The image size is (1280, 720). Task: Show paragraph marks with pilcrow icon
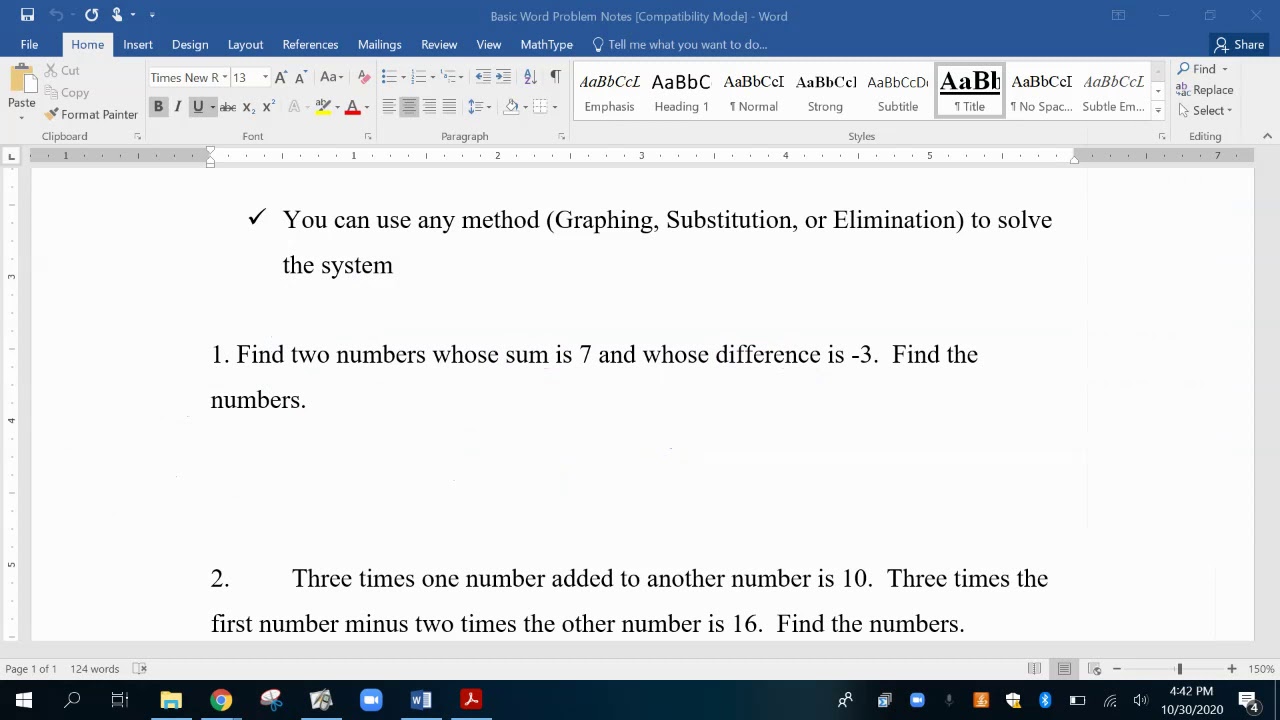tap(555, 77)
